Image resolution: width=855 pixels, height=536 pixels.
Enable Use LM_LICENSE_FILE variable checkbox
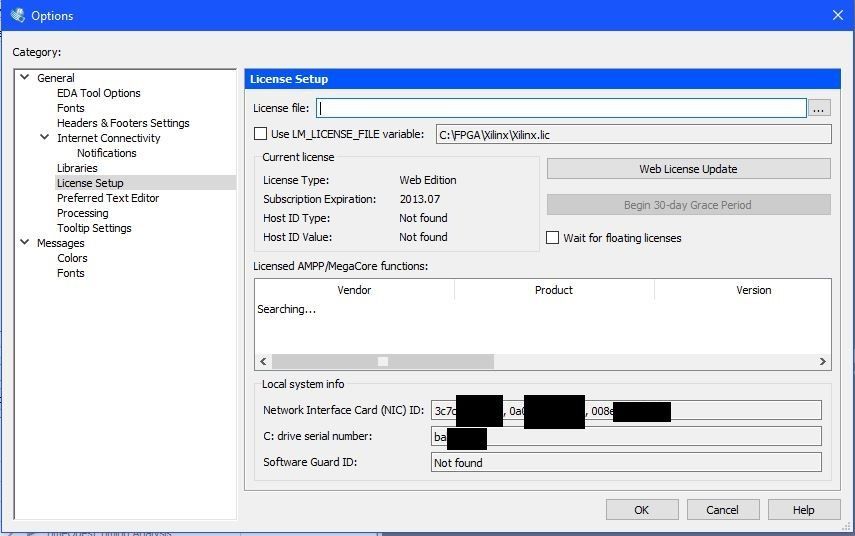tap(261, 134)
